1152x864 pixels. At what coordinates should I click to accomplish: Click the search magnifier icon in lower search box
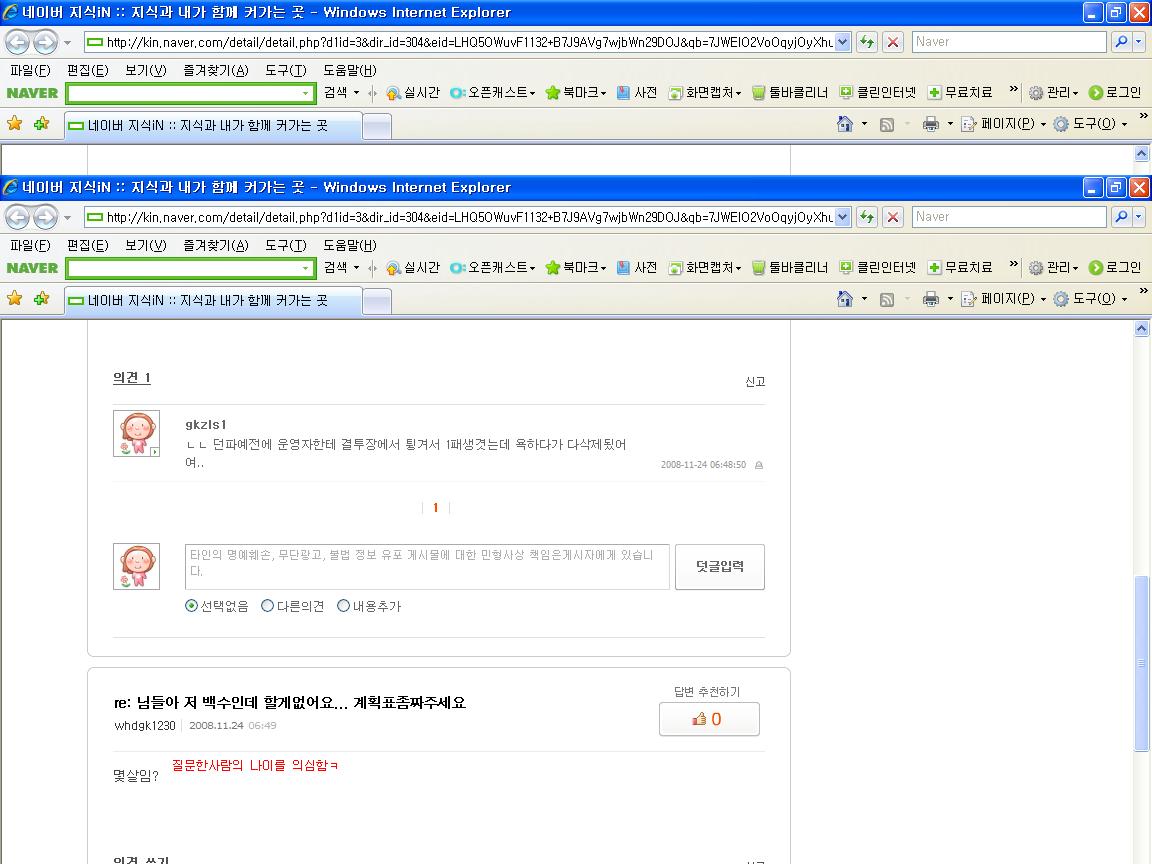tap(1121, 217)
